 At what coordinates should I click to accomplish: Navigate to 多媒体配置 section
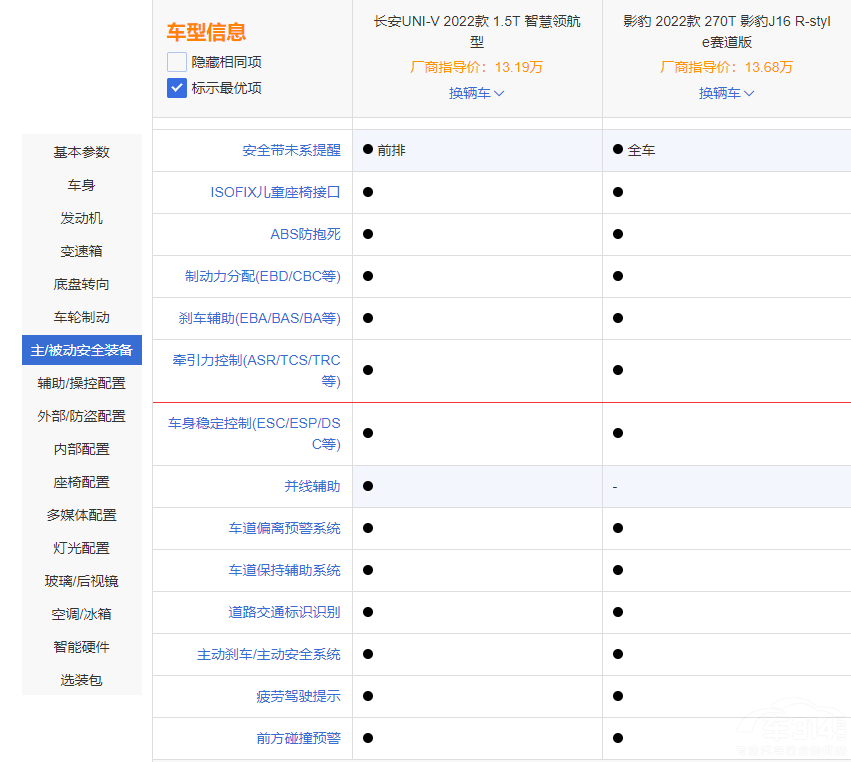[x=82, y=515]
